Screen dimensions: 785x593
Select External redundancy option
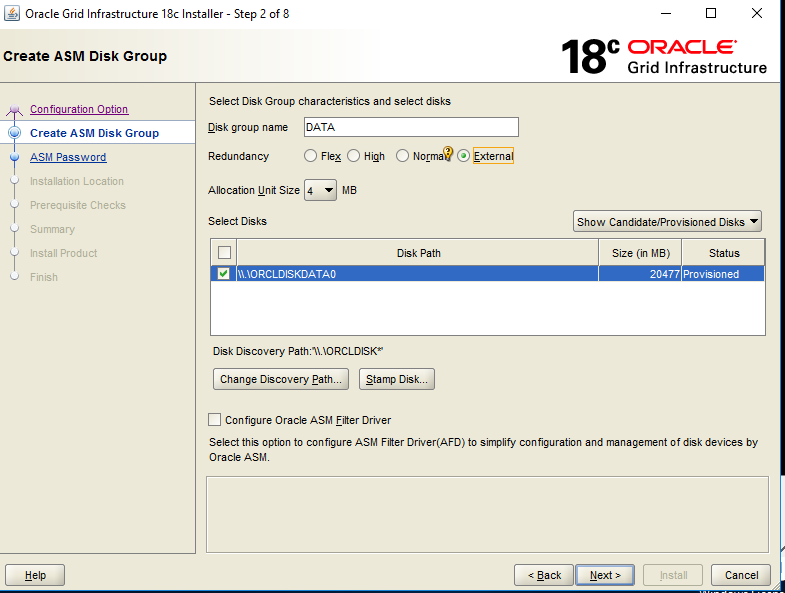(x=464, y=156)
